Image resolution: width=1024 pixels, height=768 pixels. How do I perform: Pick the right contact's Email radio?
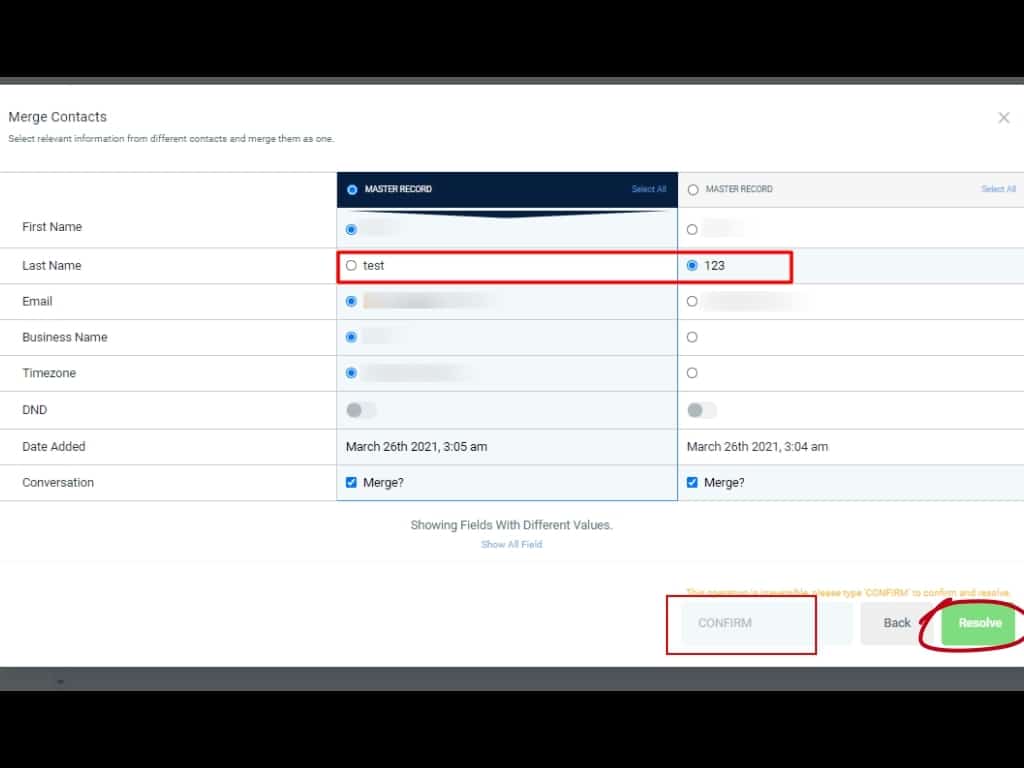tap(692, 301)
